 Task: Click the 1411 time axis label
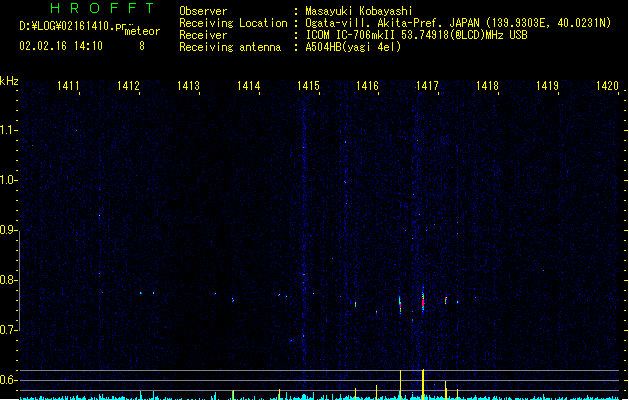[68, 86]
